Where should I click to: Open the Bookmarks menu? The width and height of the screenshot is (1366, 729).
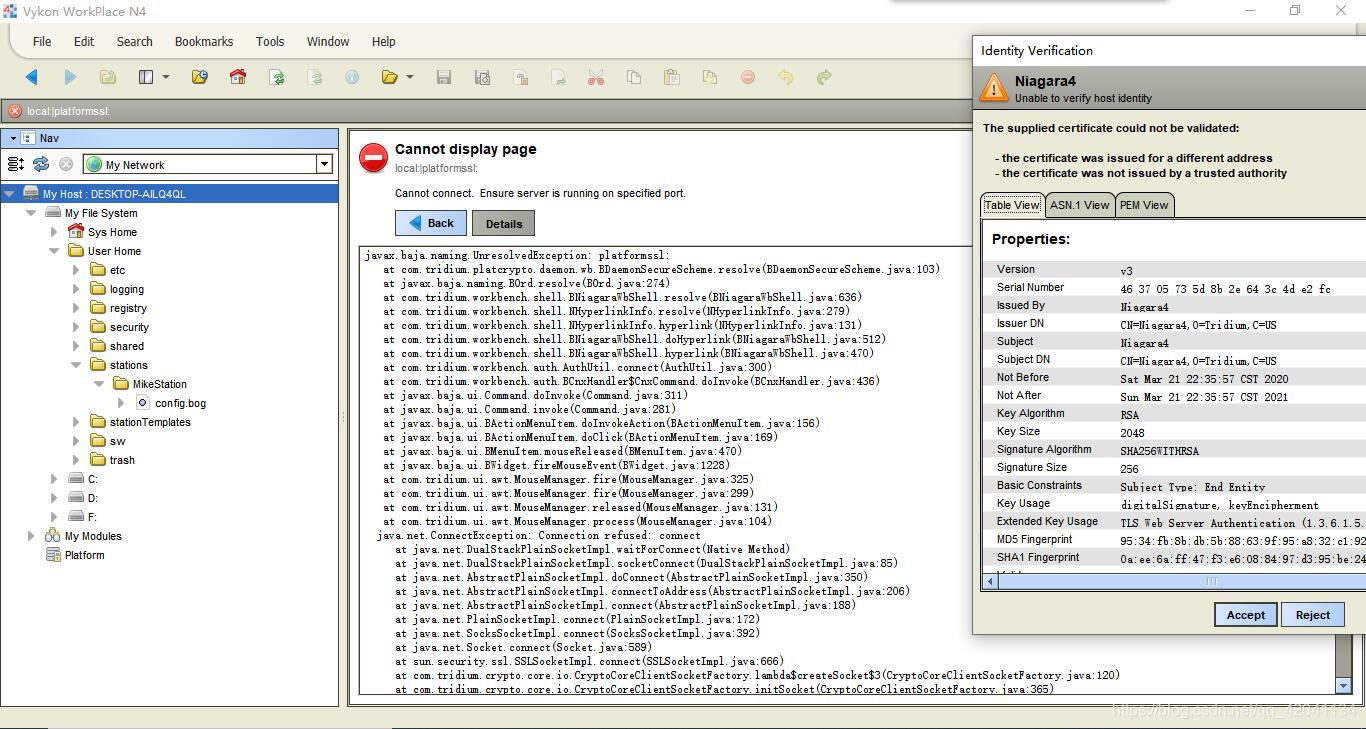coord(204,42)
